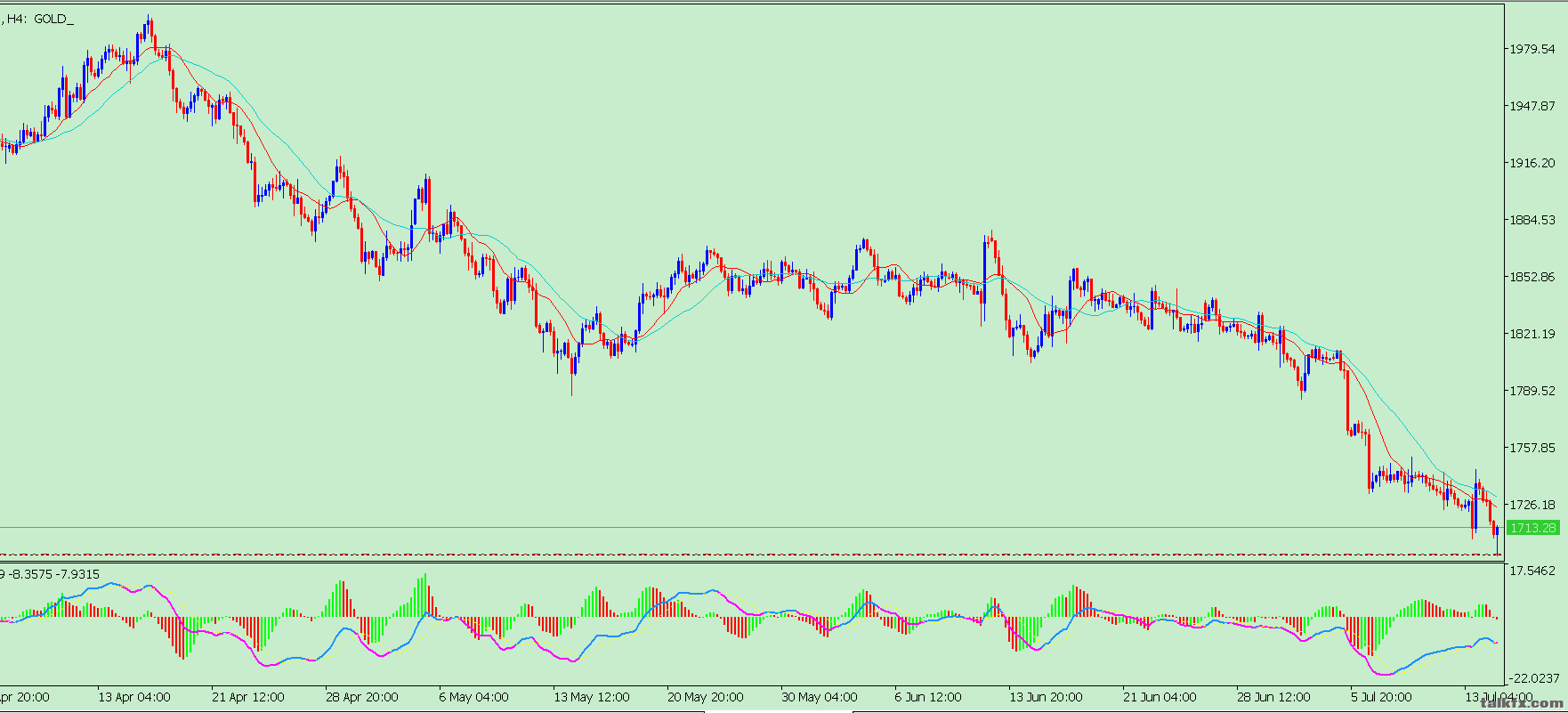Click the 13 Apr 04:00 time label
The height and width of the screenshot is (713, 1568).
point(134,697)
